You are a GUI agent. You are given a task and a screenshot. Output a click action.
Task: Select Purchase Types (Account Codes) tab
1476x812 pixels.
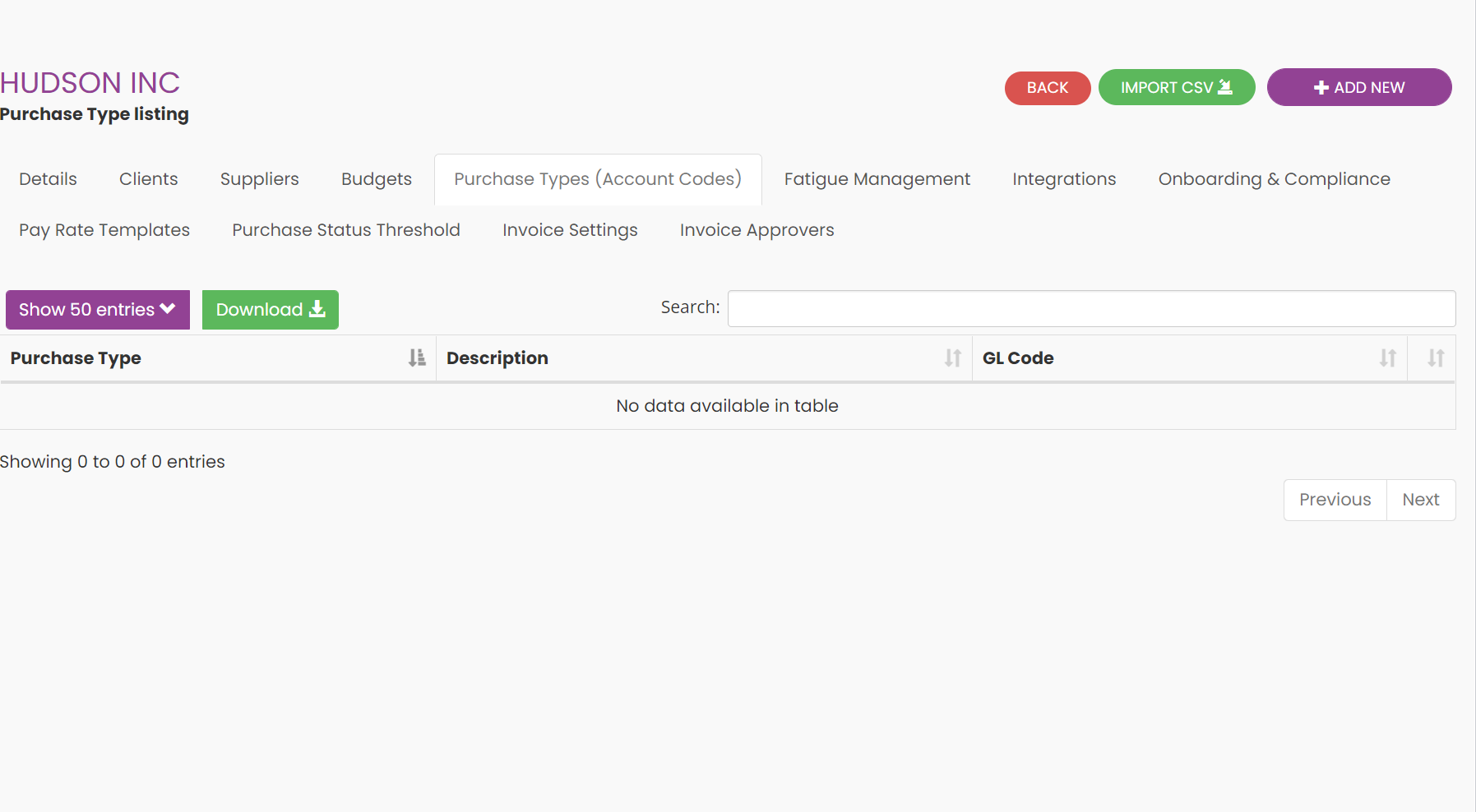click(x=598, y=179)
